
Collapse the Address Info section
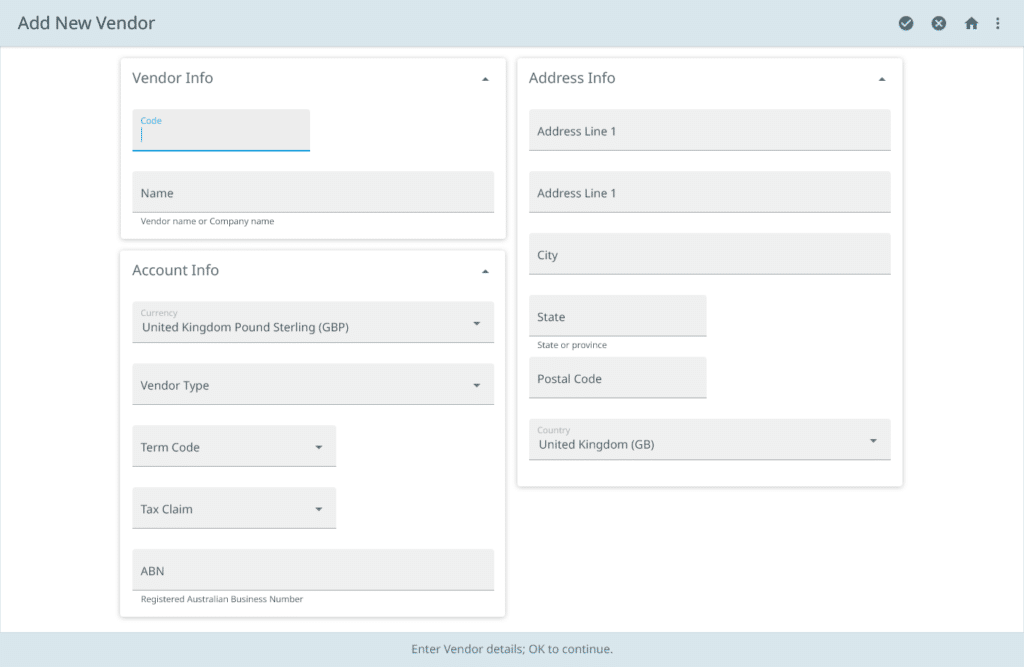tap(882, 79)
